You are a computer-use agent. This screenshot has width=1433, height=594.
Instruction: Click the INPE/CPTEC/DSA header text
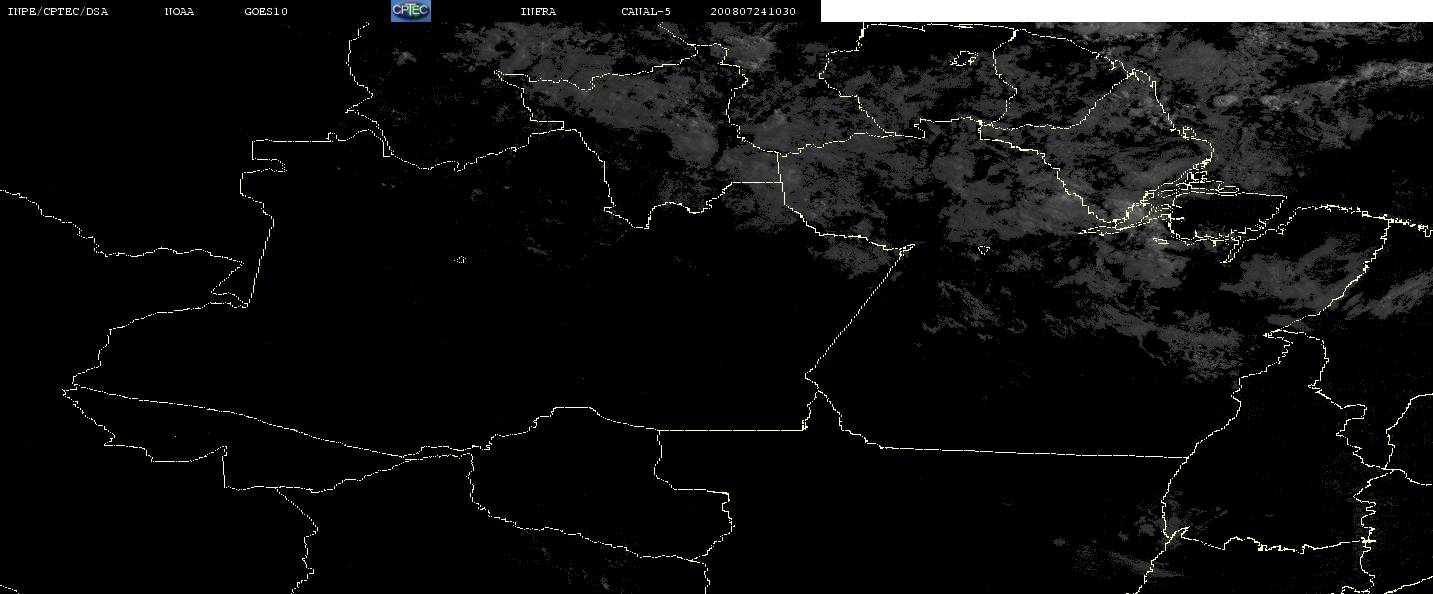pyautogui.click(x=58, y=12)
